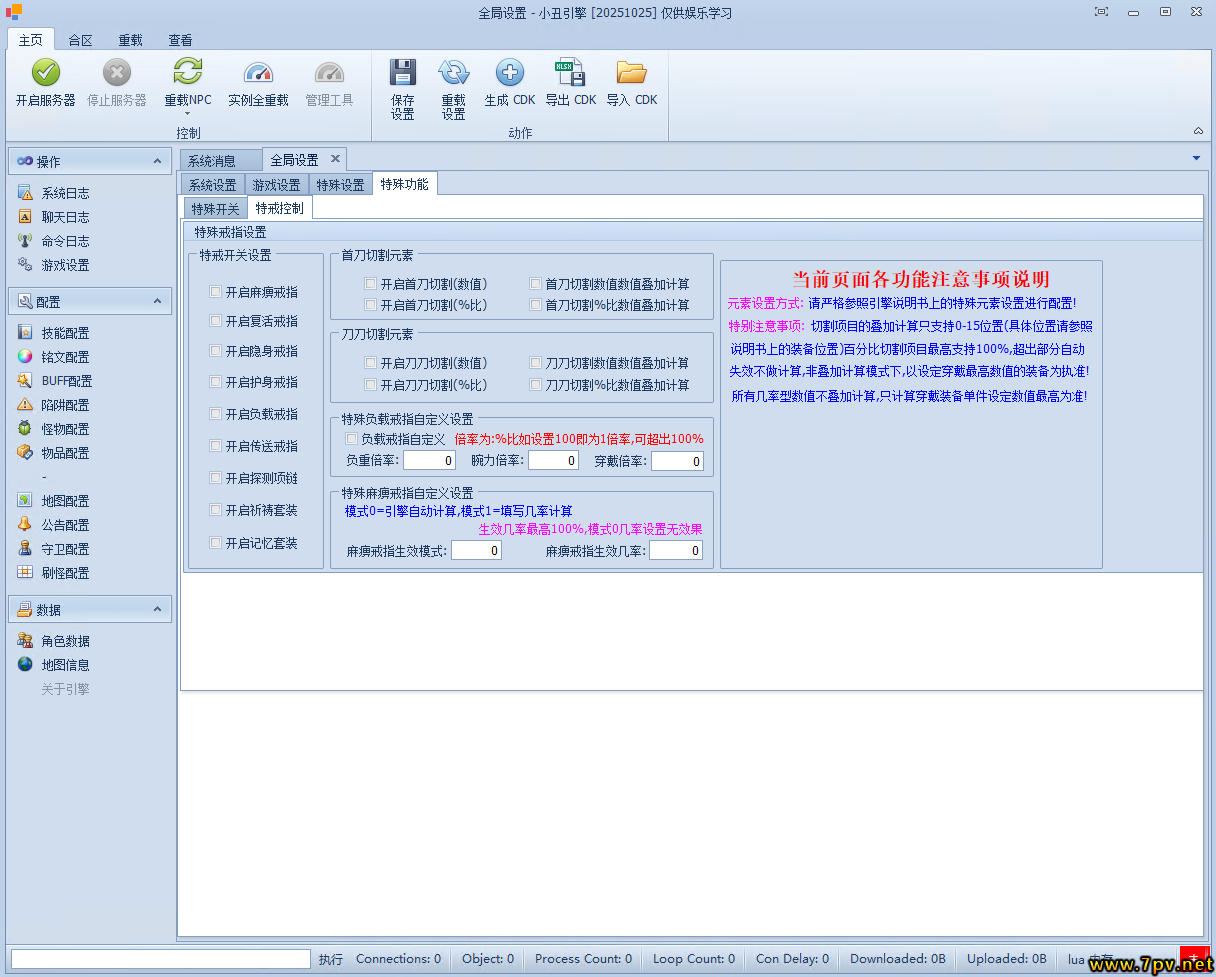Enable the 开启麻痹戒指 checkbox
Screen dimensions: 1216x977
(x=215, y=292)
